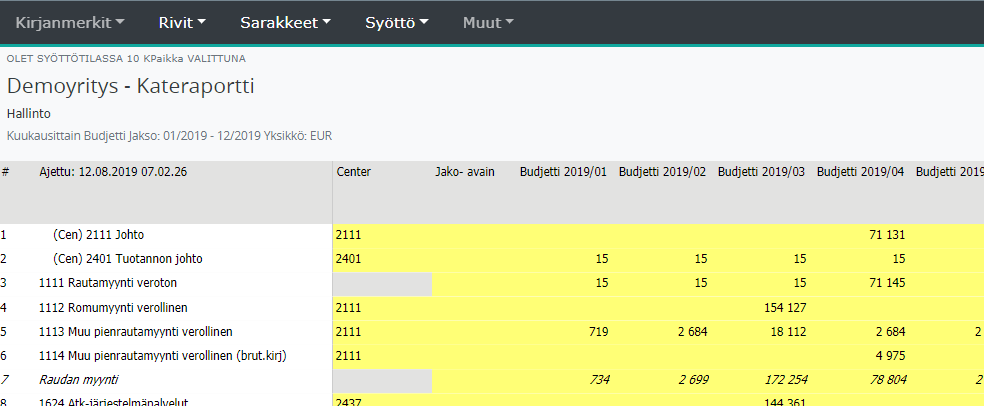Open the Muut menu

(x=488, y=22)
